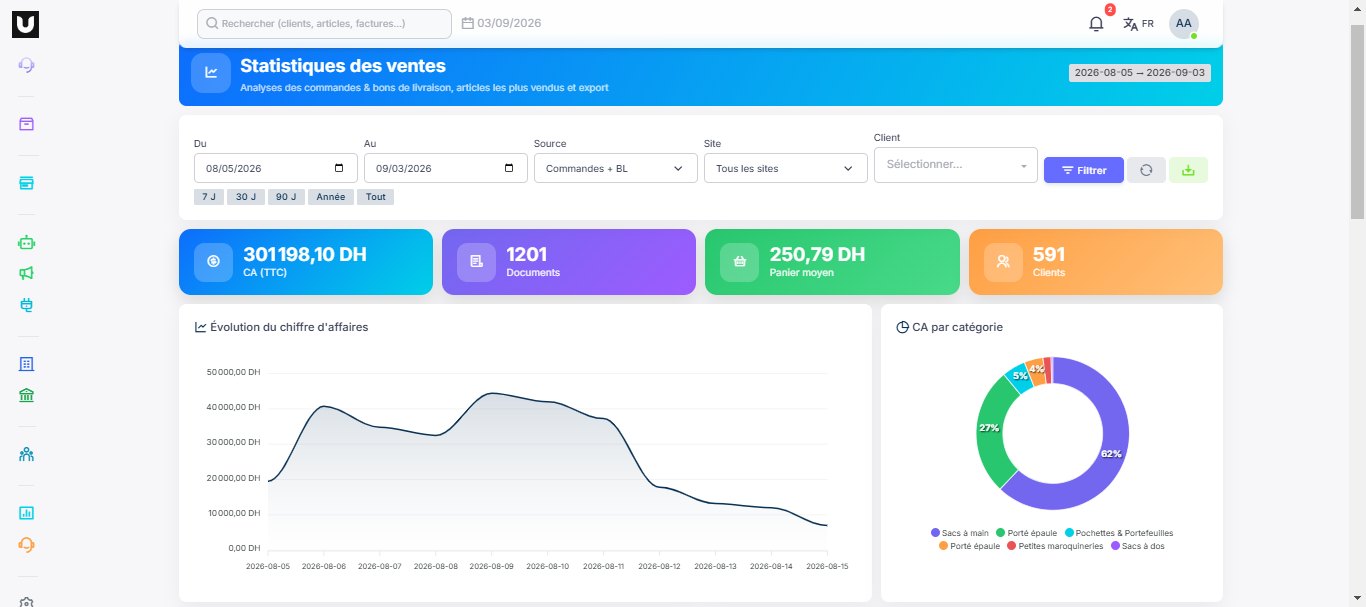Viewport: 1366px width, 607px height.
Task: Open the blue office building sidebar icon
Action: coord(27,364)
